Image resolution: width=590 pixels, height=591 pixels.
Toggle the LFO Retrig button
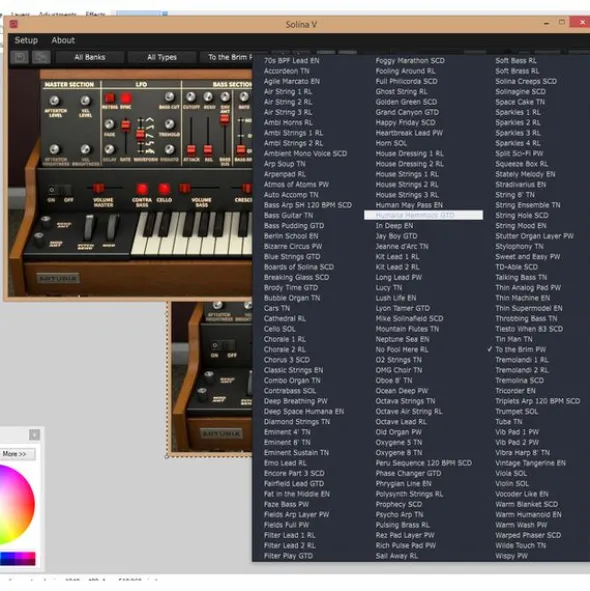[x=110, y=98]
